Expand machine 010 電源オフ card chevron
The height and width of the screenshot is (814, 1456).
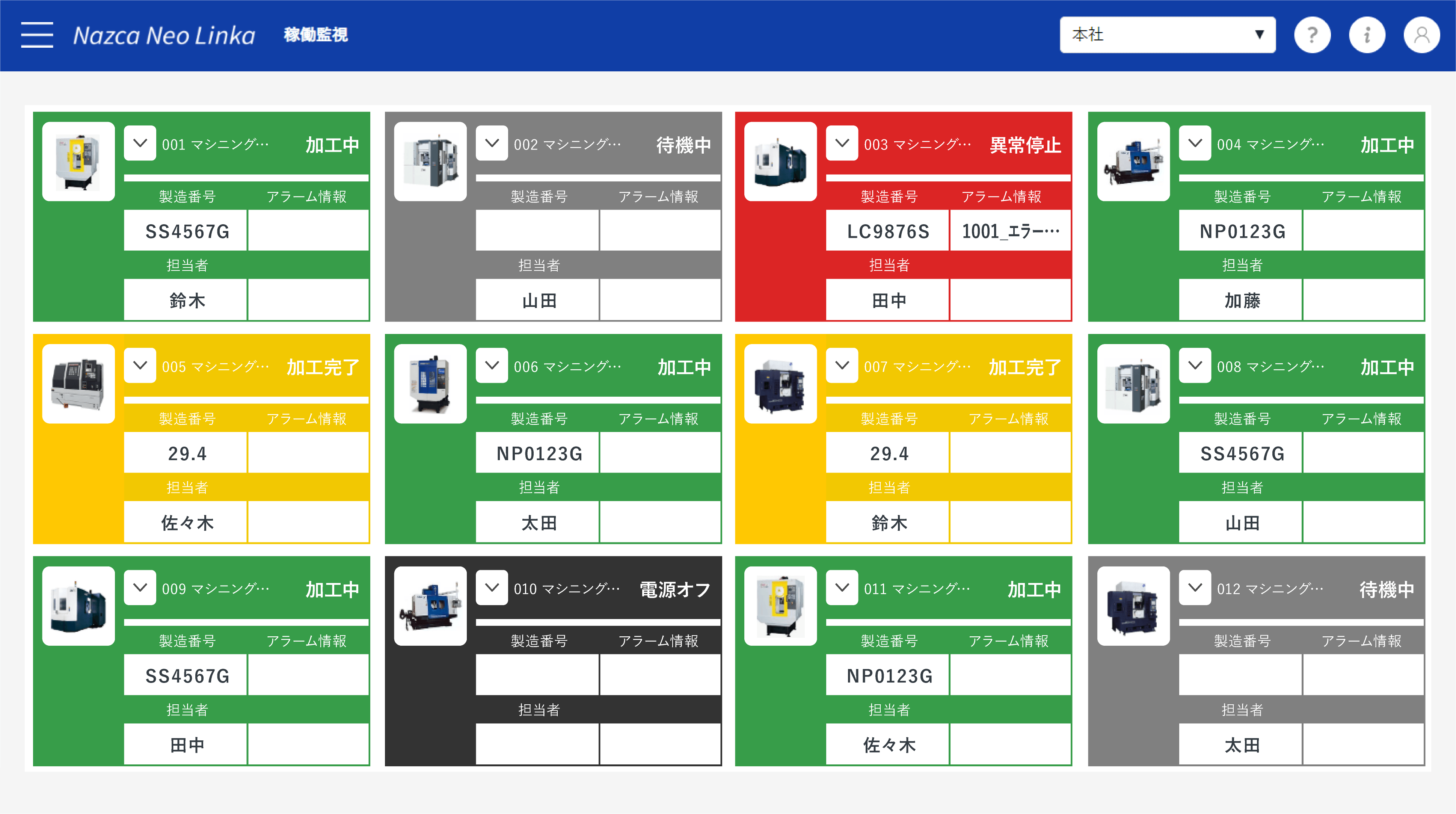pos(492,587)
